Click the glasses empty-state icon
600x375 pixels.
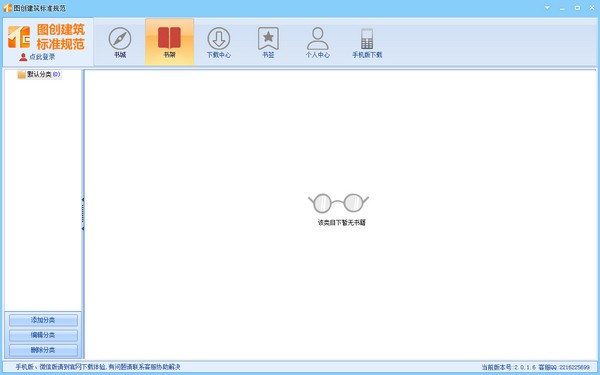[x=338, y=203]
